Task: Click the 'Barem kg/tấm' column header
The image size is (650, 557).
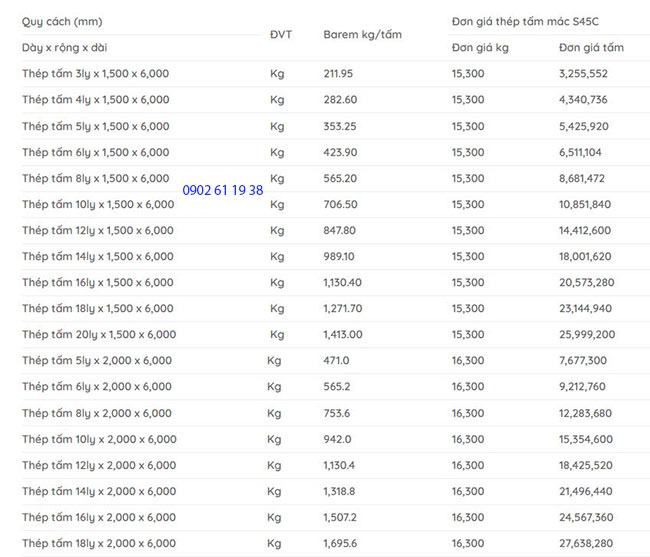Action: [362, 34]
